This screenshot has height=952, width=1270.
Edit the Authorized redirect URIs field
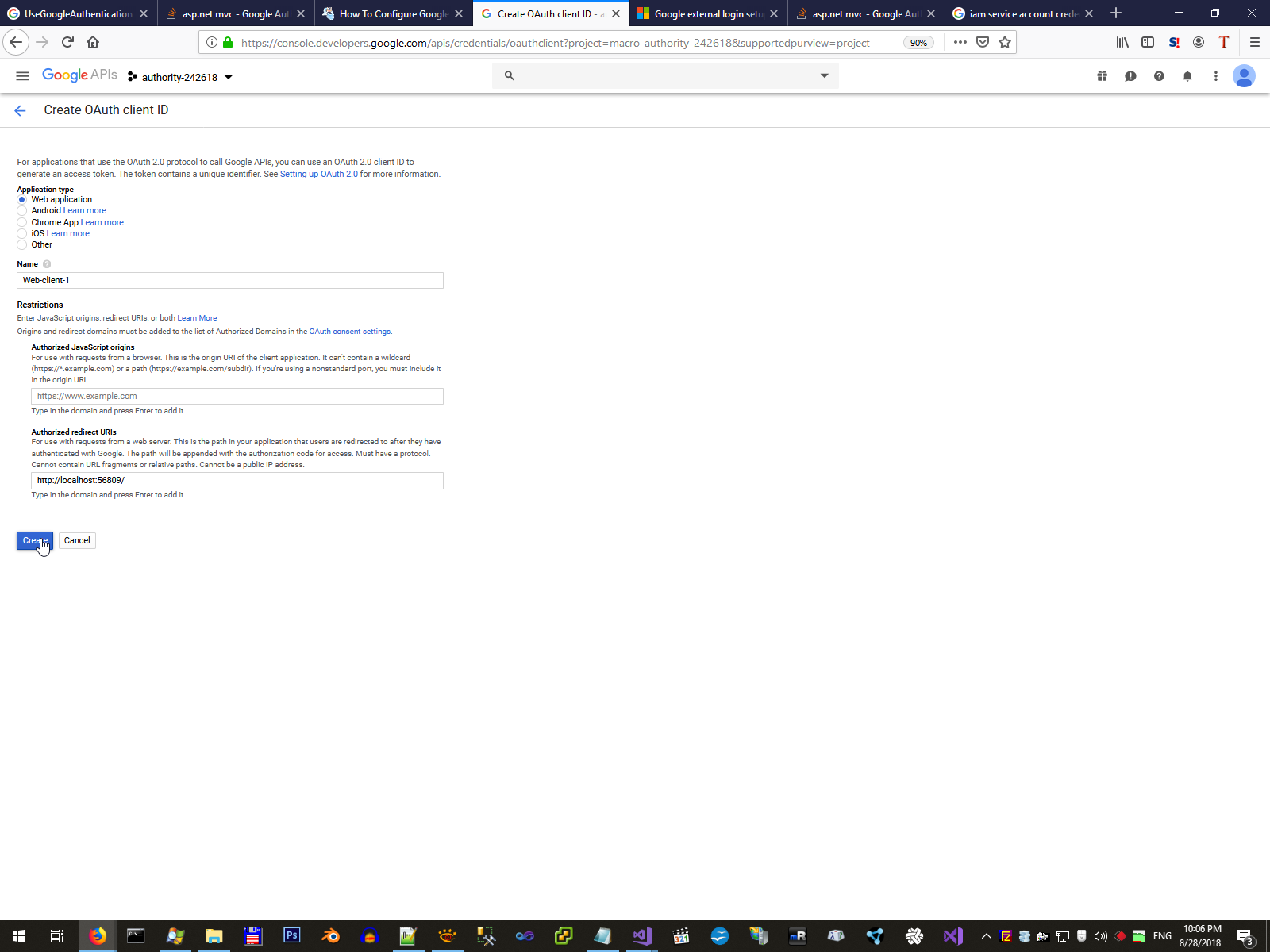point(237,481)
